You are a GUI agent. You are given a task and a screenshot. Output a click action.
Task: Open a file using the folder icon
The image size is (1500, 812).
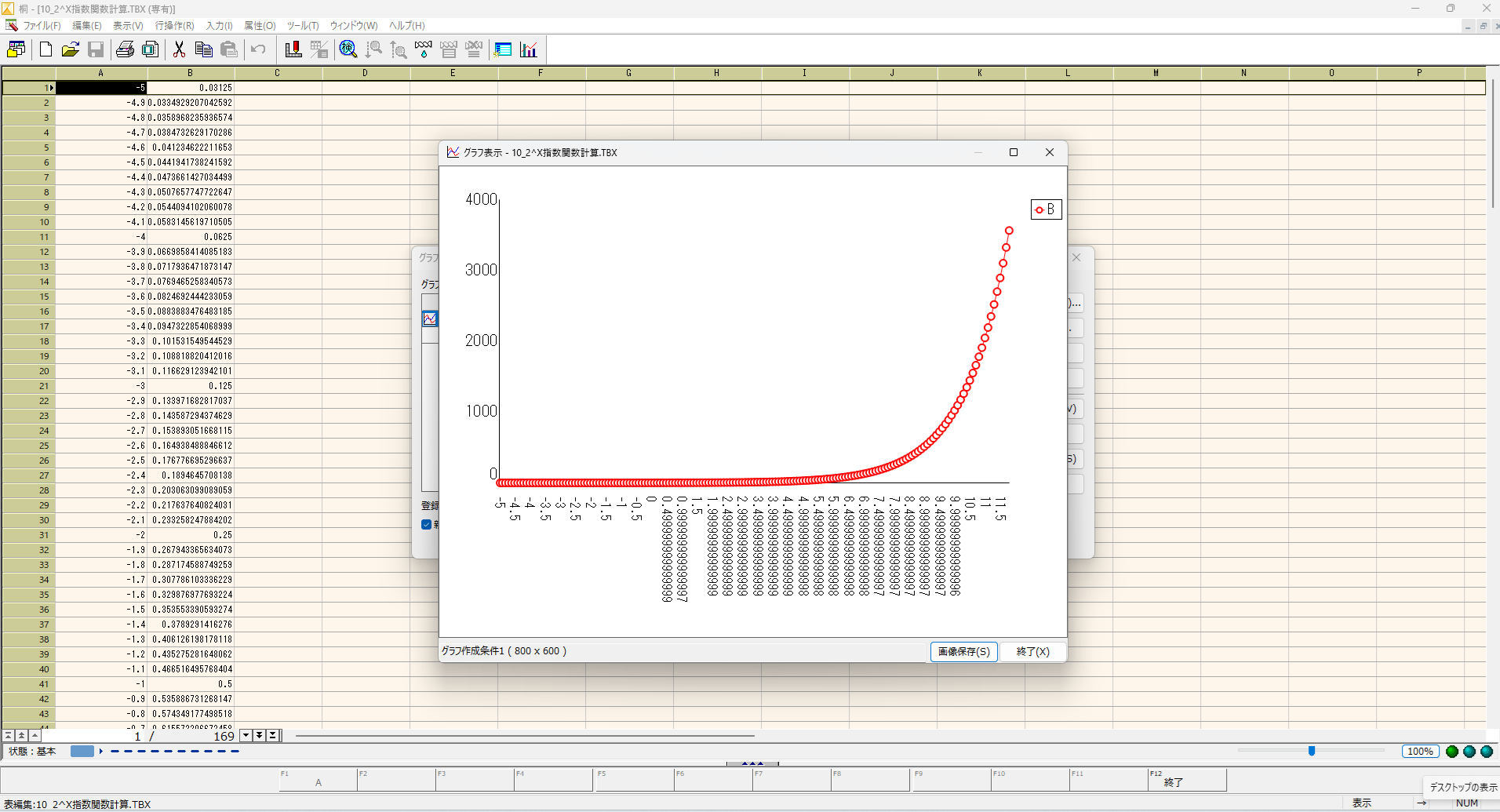[71, 49]
